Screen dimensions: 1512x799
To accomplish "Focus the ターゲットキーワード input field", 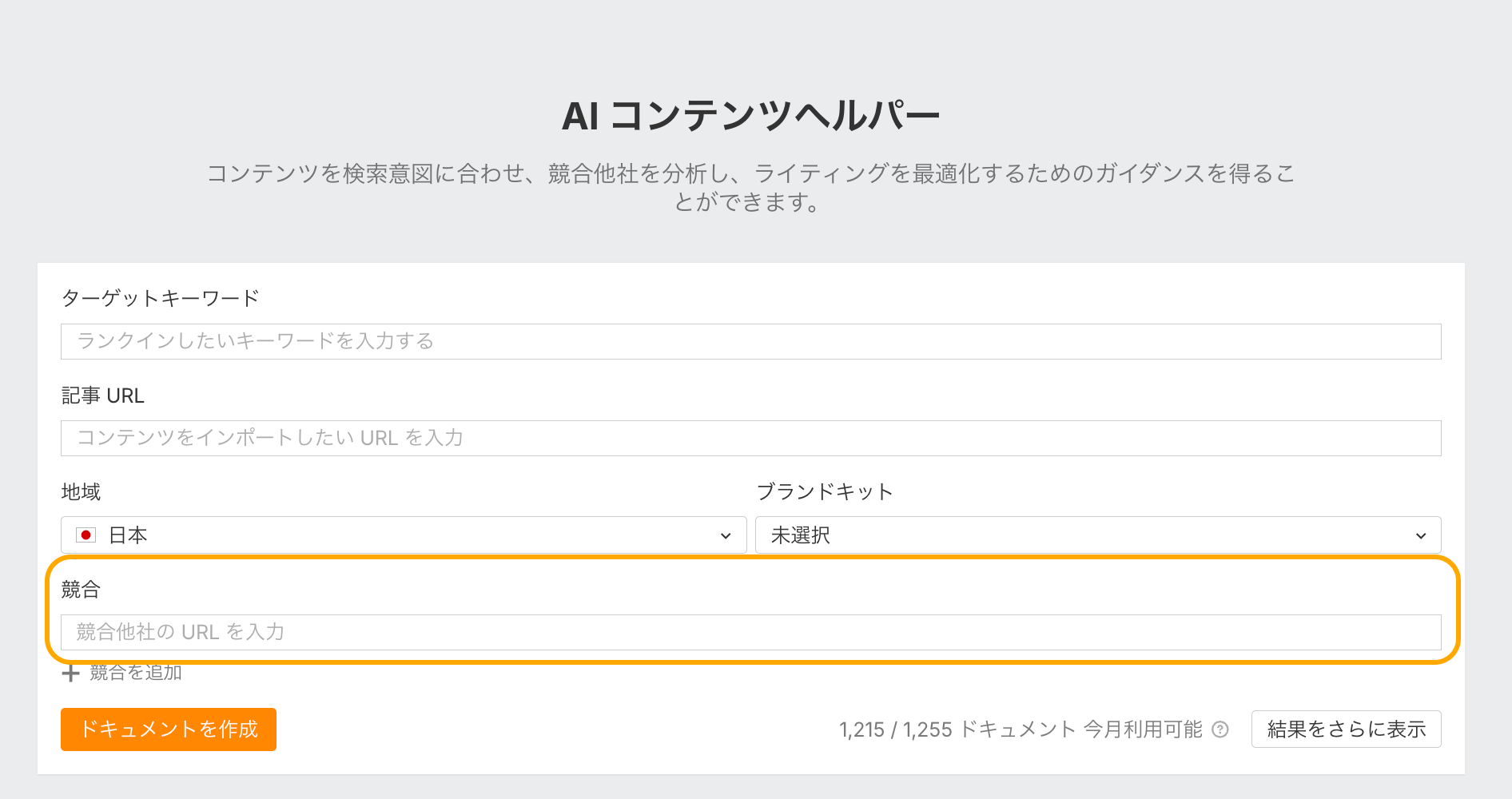I will click(750, 341).
